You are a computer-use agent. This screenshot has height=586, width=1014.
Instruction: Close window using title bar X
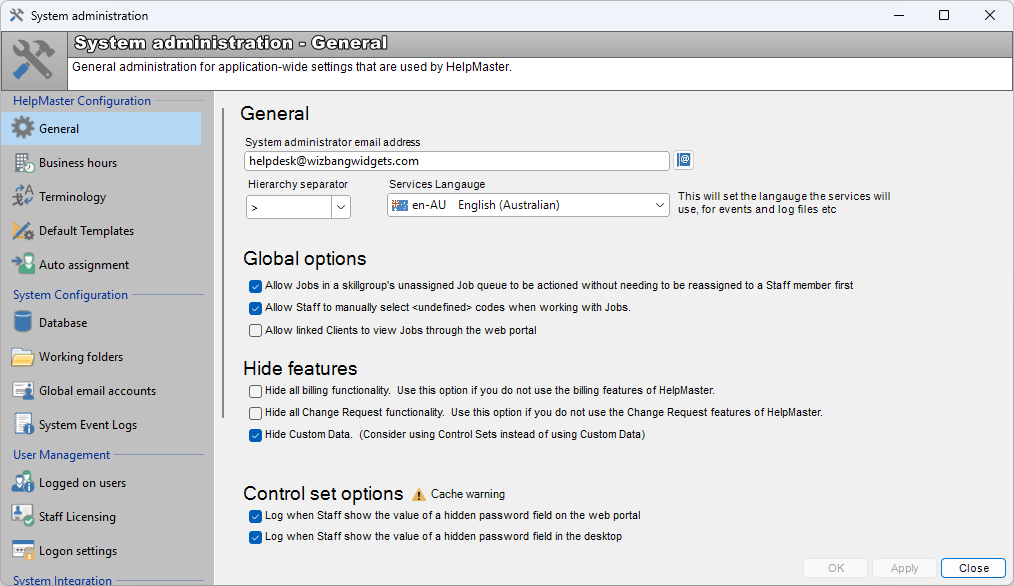990,15
